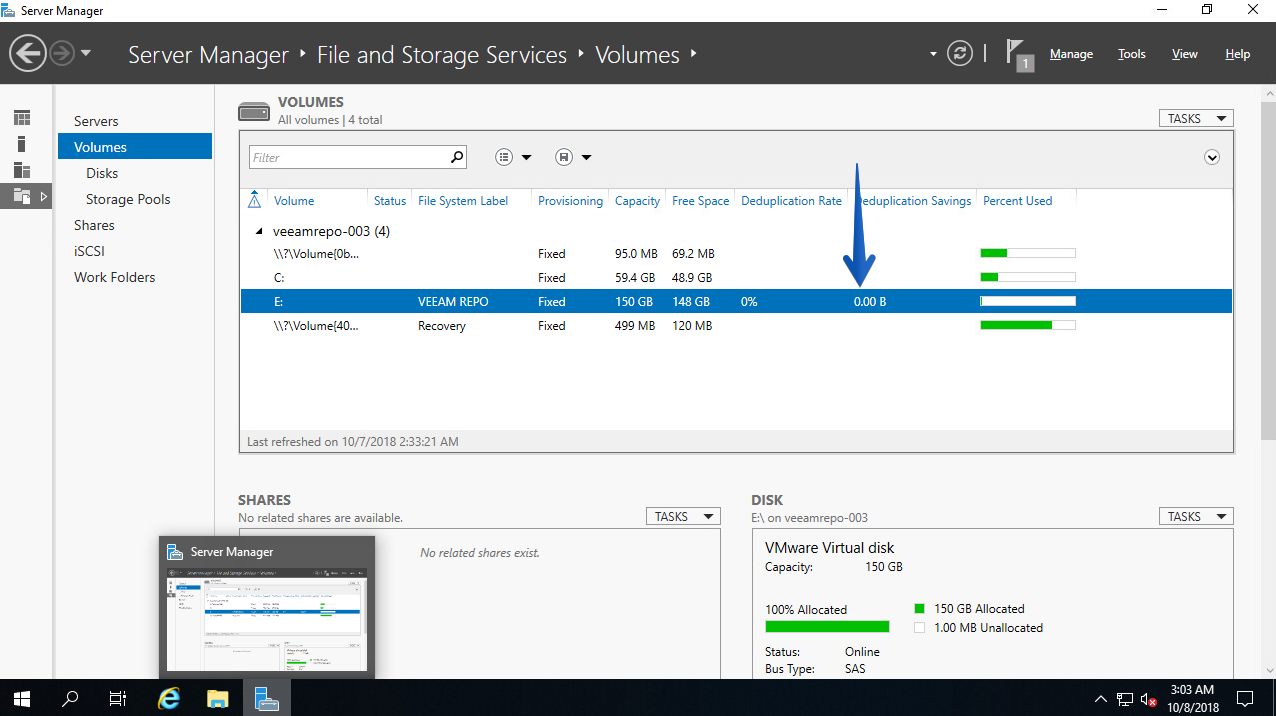The height and width of the screenshot is (716, 1276).
Task: Select the 95.0 MB volume row
Action: click(736, 253)
